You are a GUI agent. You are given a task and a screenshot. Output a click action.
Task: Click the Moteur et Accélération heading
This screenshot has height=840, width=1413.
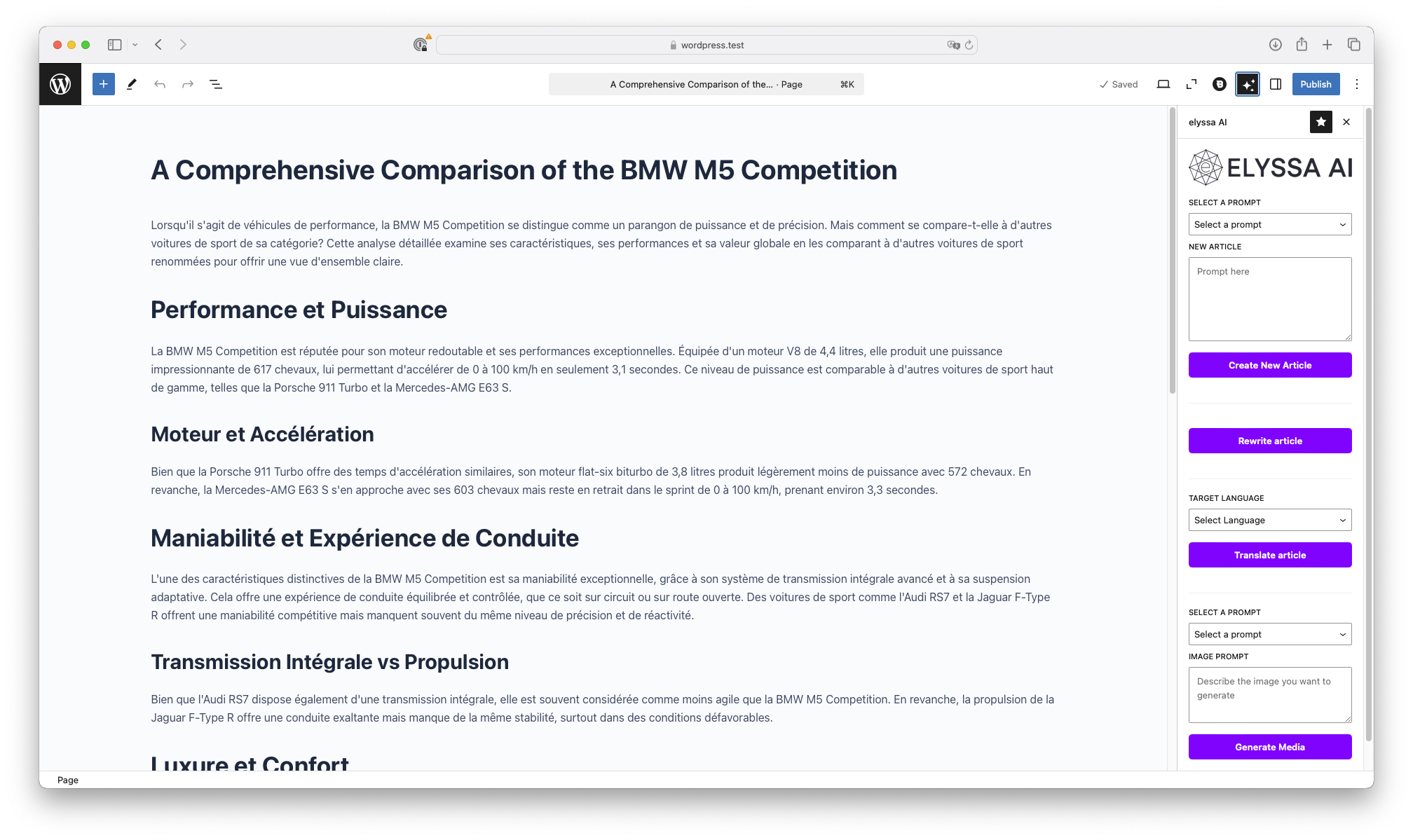coord(262,434)
